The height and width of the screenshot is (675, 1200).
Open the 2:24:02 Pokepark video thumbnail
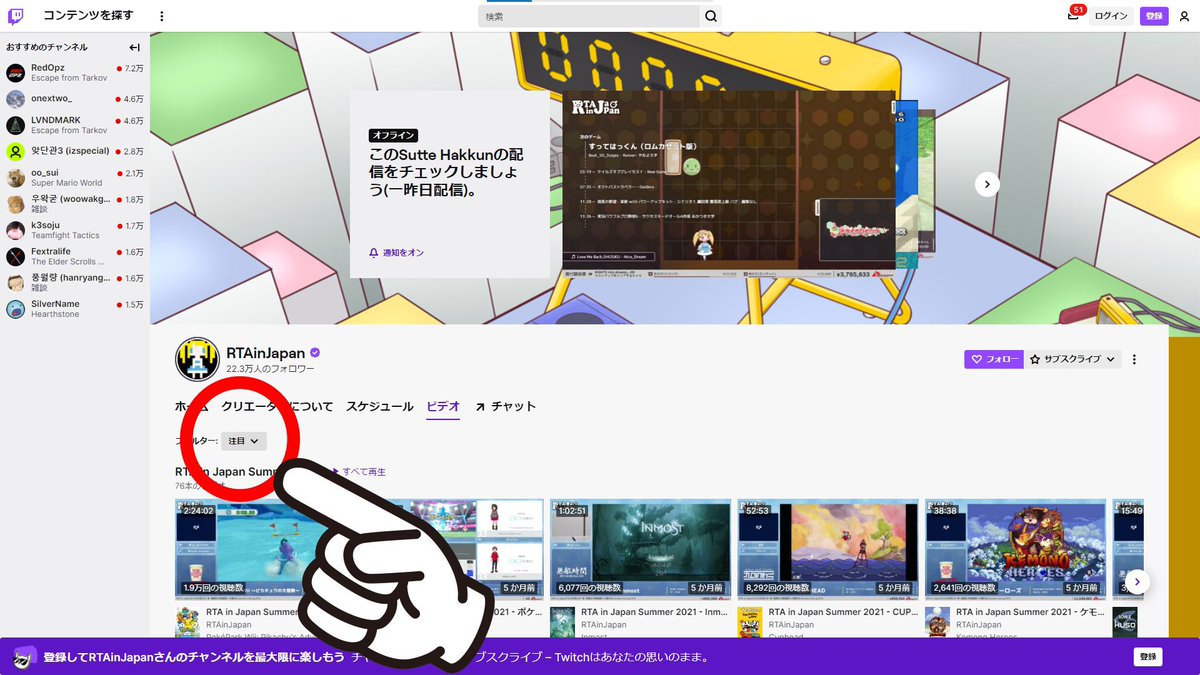(x=266, y=548)
